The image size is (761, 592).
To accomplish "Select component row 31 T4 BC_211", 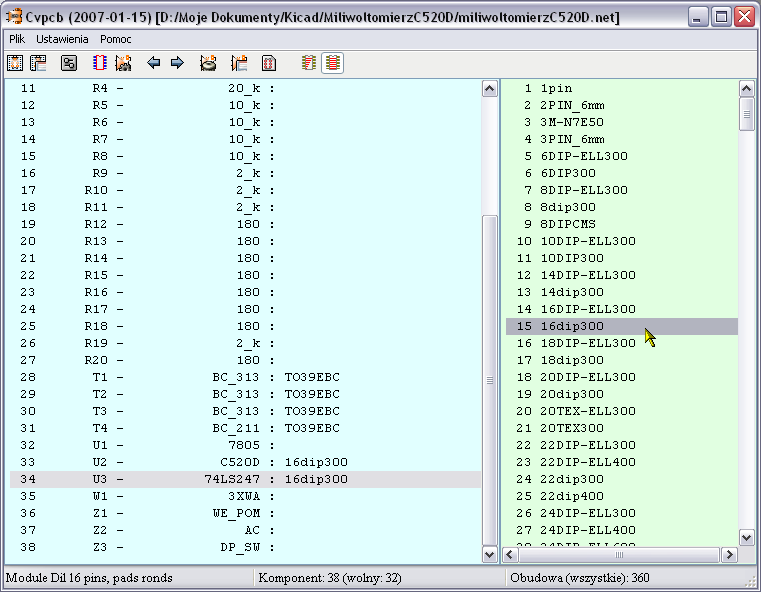I will pos(245,428).
